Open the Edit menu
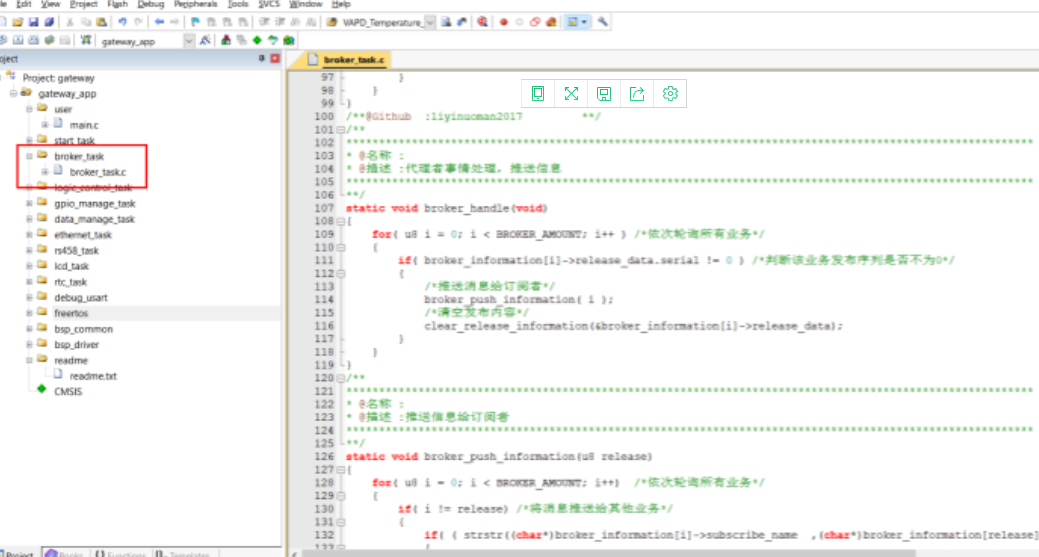 (x=24, y=4)
